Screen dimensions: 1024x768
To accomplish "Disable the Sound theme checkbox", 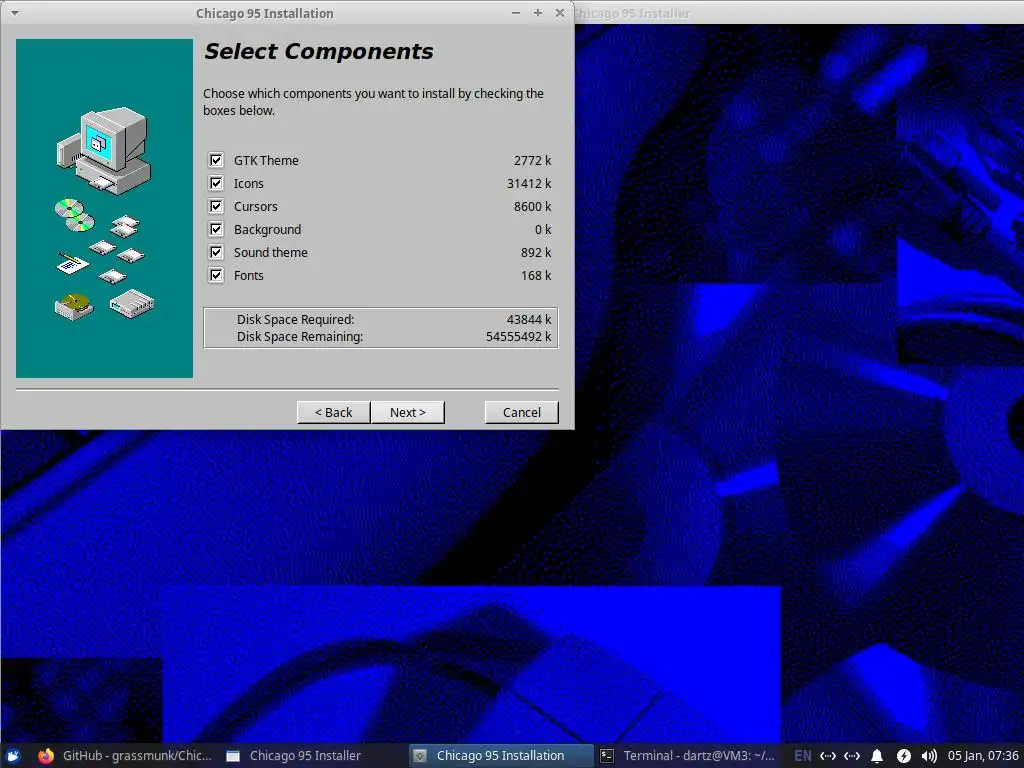I will [x=216, y=251].
